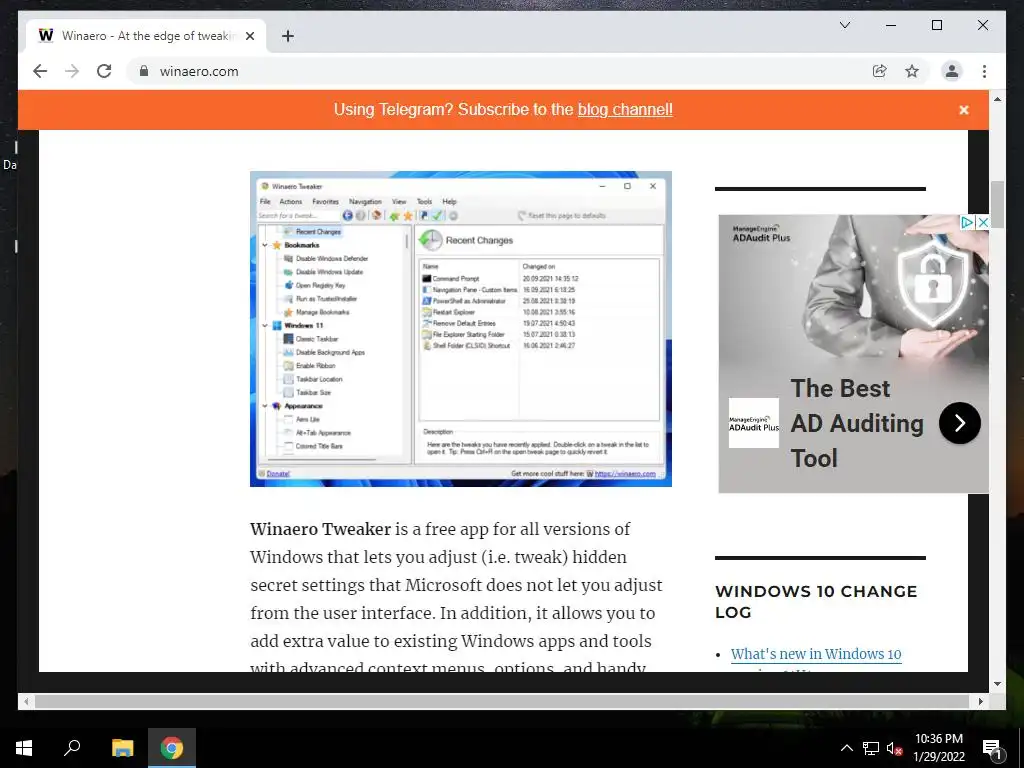Open the Chrome three-dot menu
Screen dimensions: 1024x768
click(x=984, y=71)
